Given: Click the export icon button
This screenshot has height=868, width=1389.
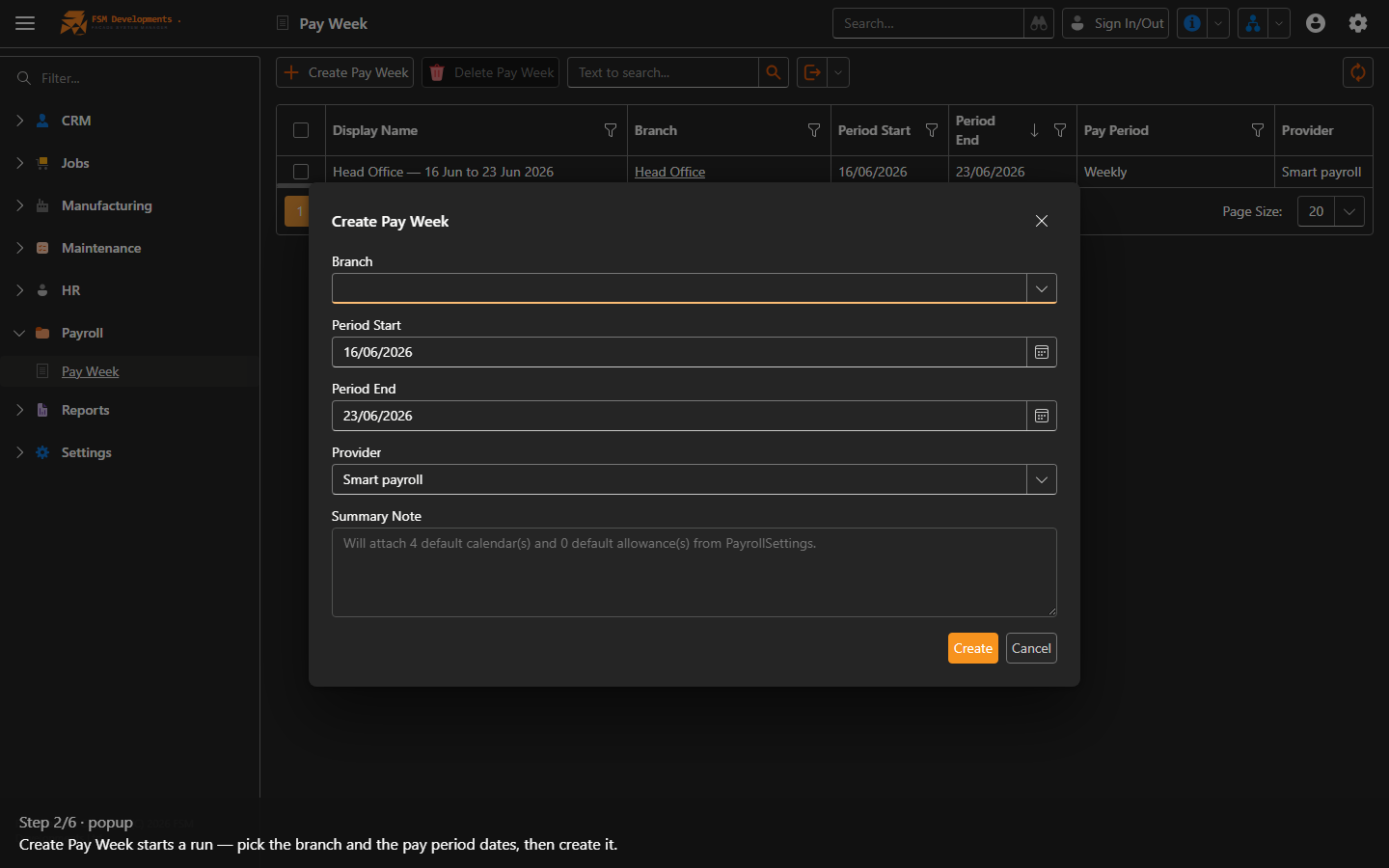Looking at the screenshot, I should click(x=812, y=72).
